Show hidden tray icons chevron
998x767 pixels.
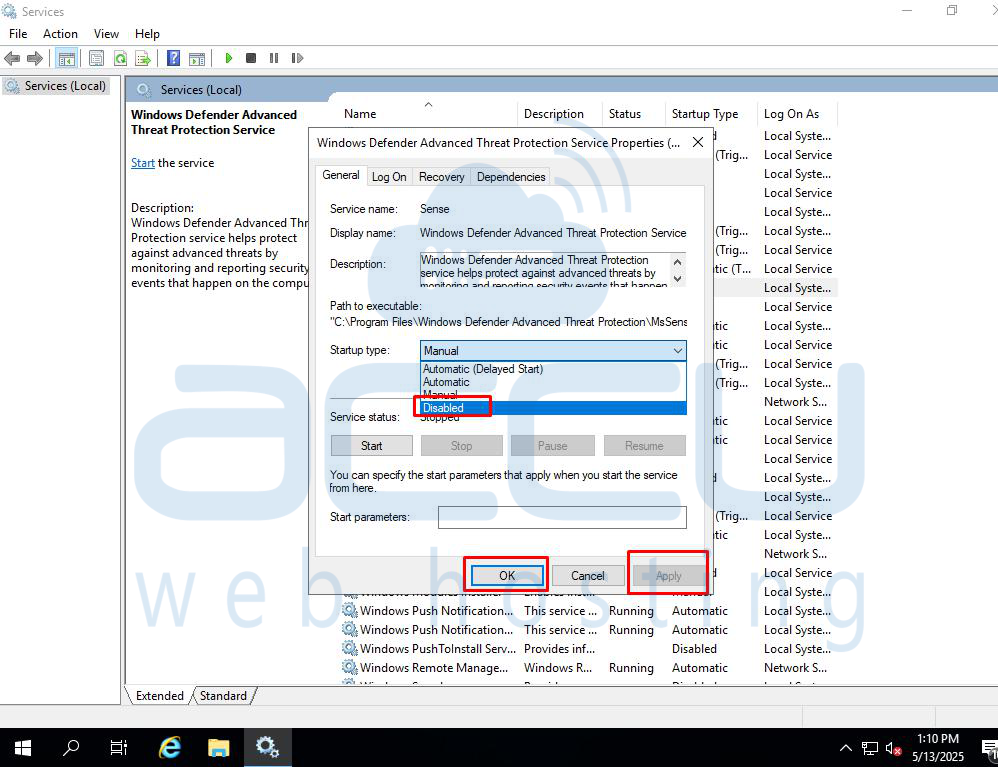click(845, 748)
